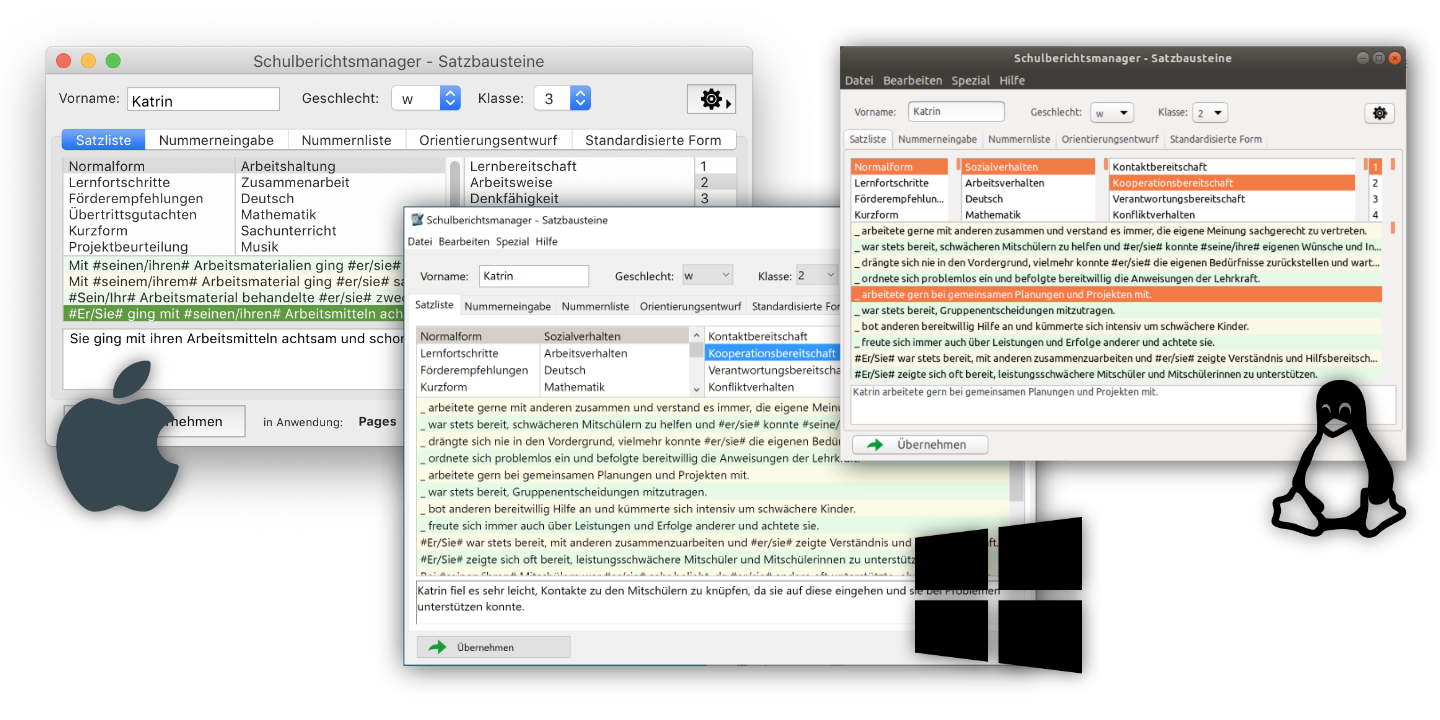Select Nummernliste tab in the Linux window
The height and width of the screenshot is (720, 1440).
1019,139
